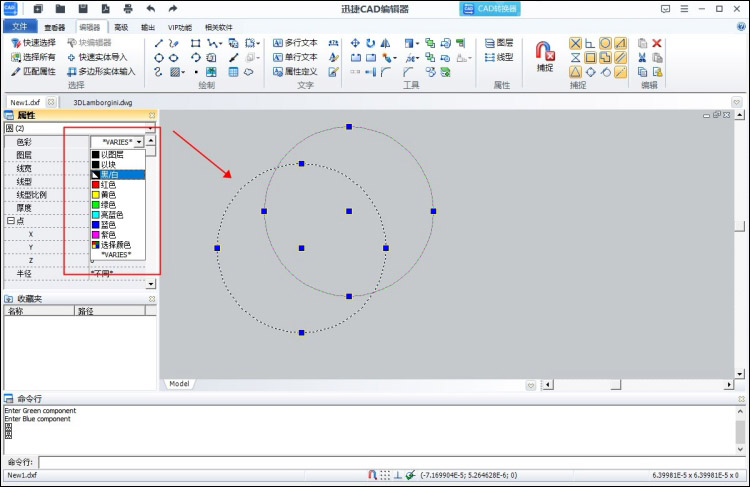Select the Spline curve tool

[x=159, y=72]
